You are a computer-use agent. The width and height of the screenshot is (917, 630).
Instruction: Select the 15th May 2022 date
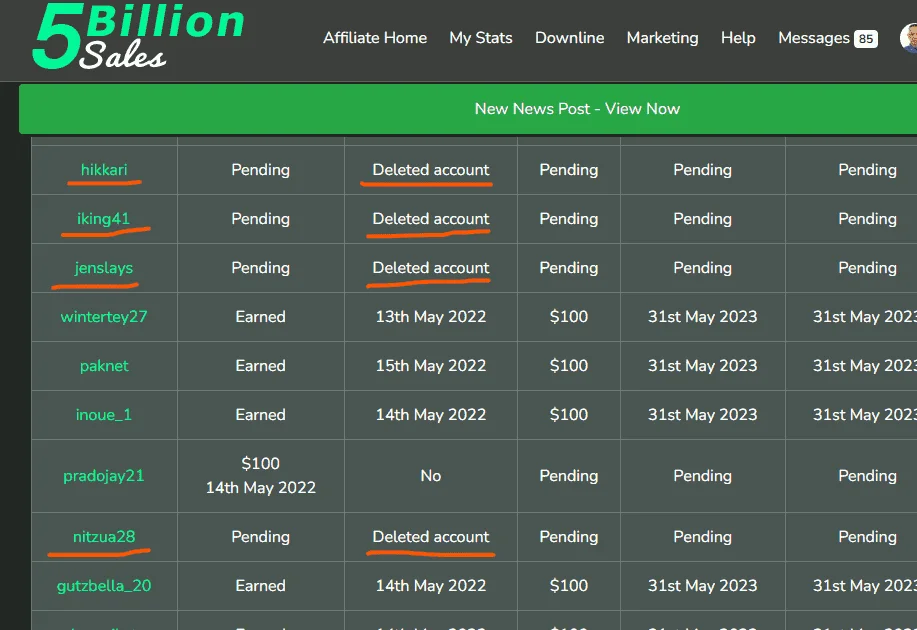coord(431,366)
